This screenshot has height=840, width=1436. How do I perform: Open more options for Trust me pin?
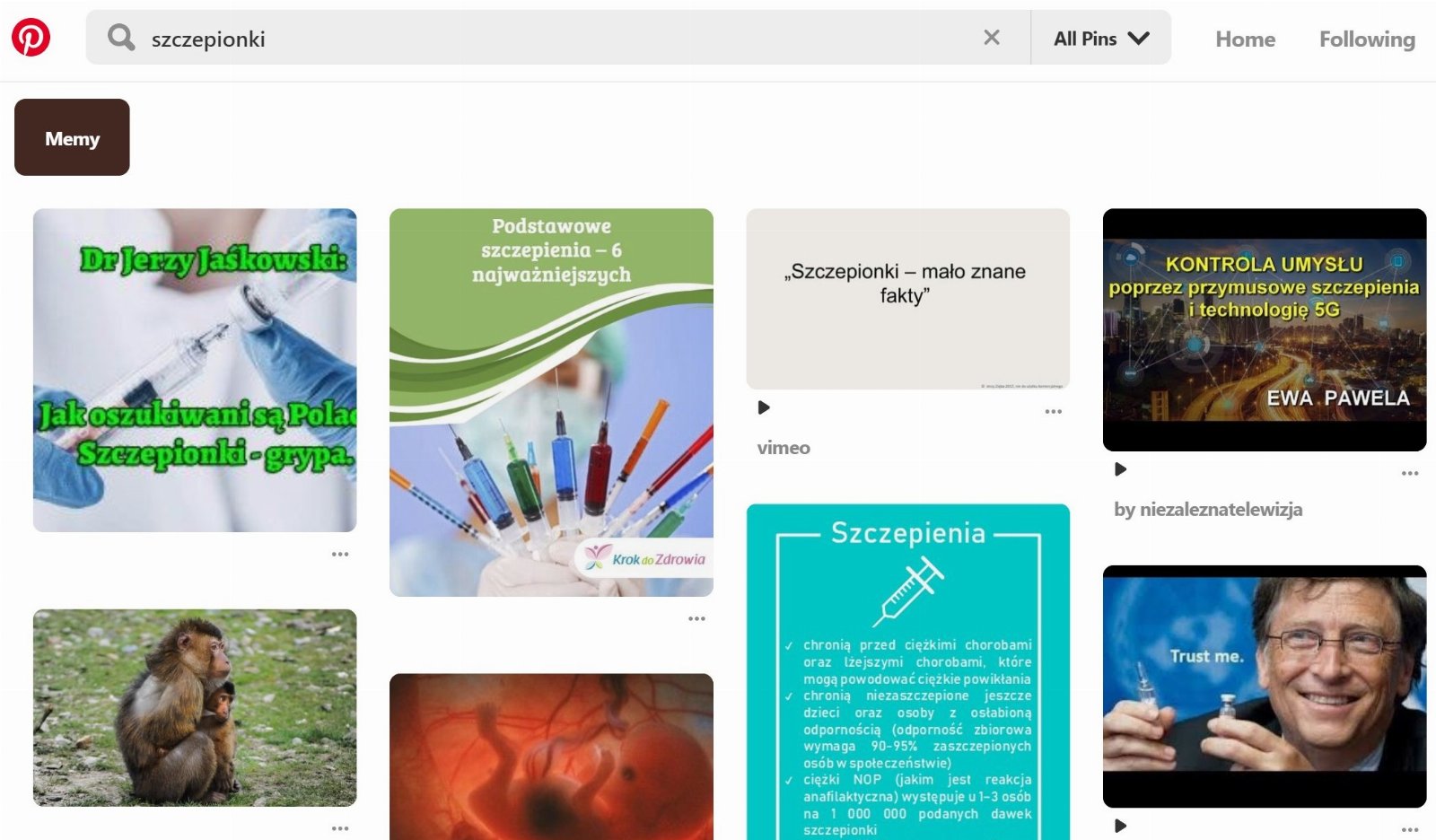[1410, 829]
